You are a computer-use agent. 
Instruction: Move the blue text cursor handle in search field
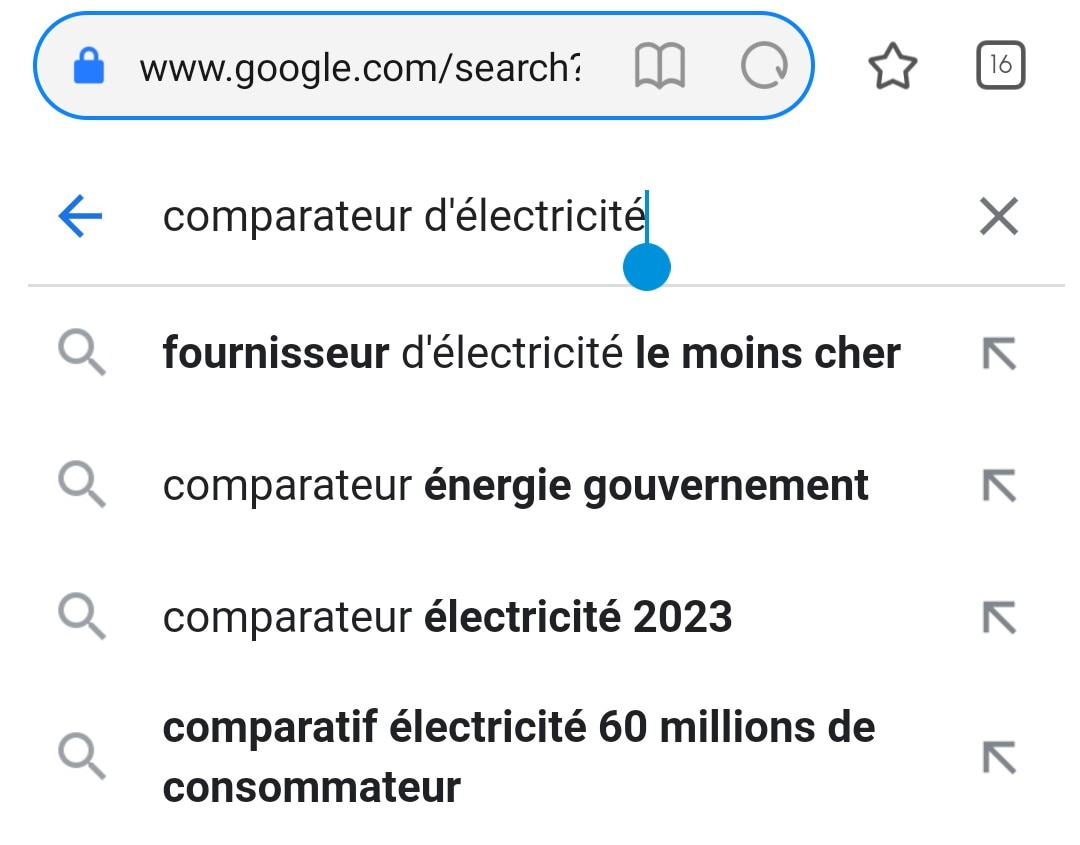click(x=646, y=266)
